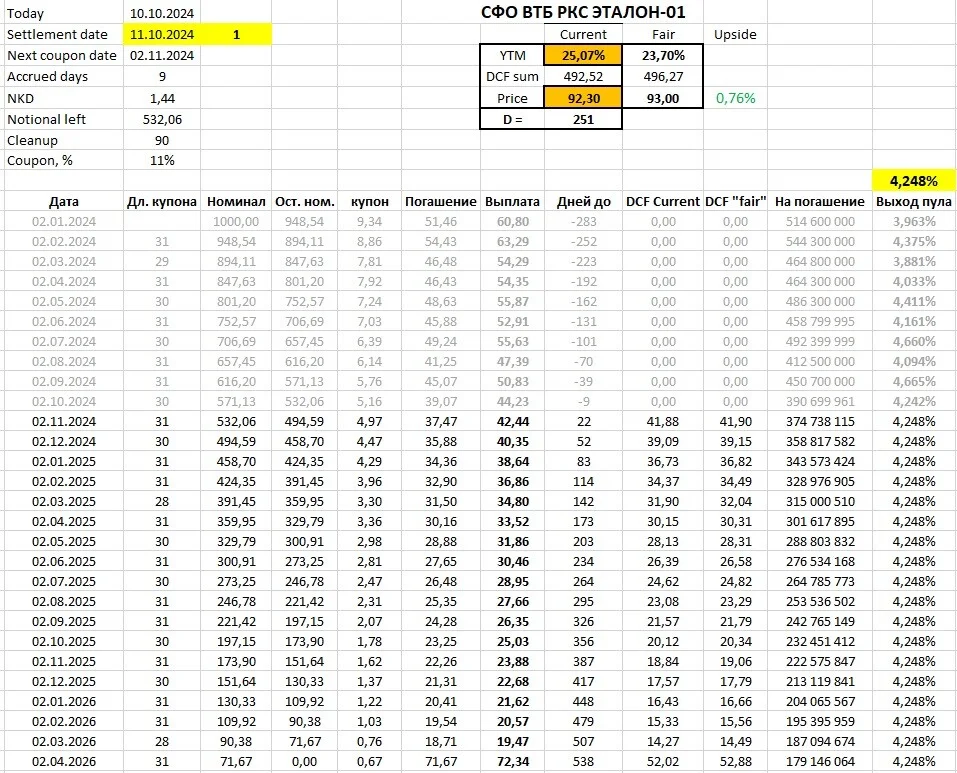Select the Accrued days value 9
Image resolution: width=957 pixels, height=773 pixels.
(162, 77)
